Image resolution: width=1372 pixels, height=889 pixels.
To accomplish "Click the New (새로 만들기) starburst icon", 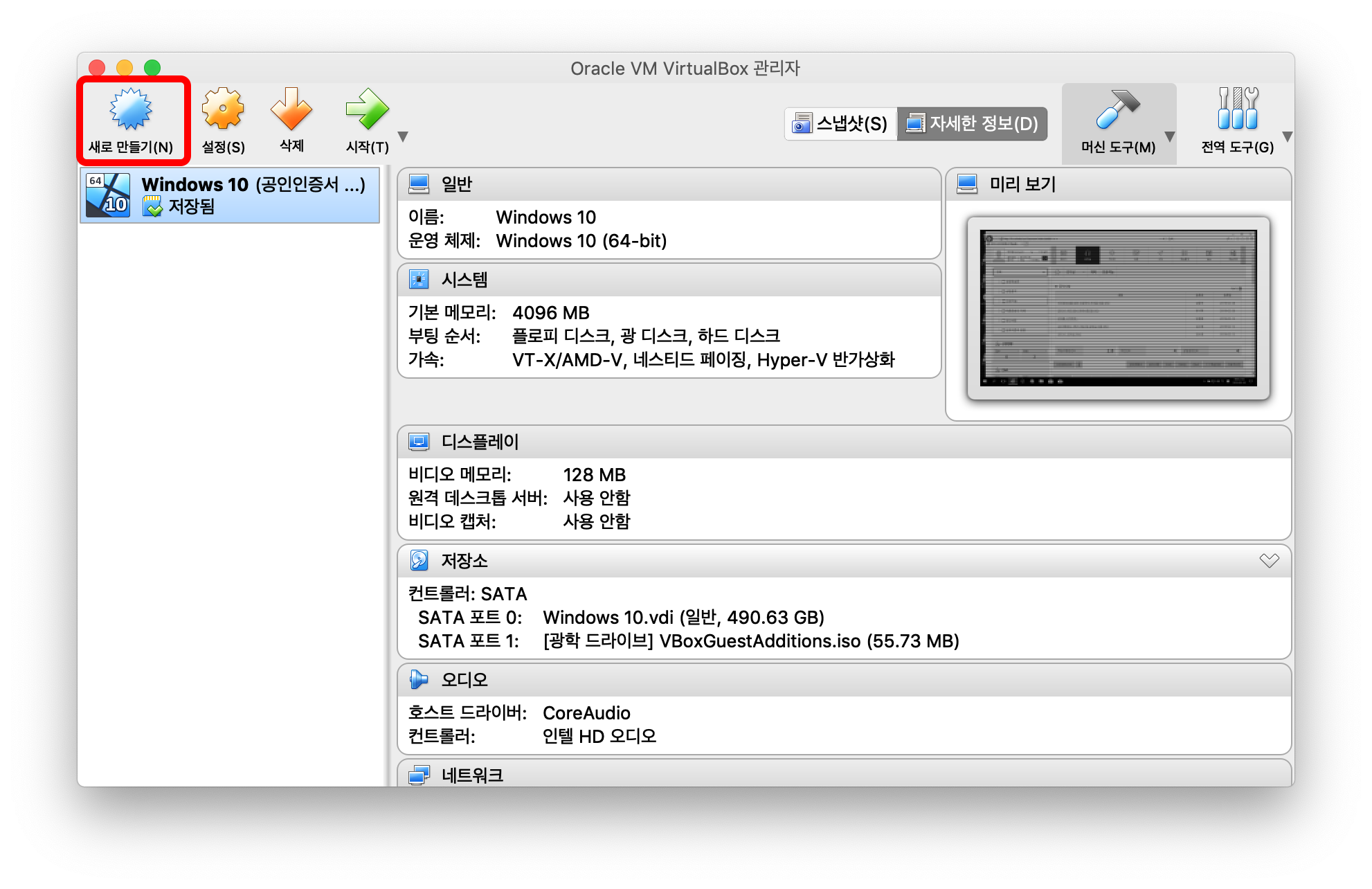I will 130,109.
